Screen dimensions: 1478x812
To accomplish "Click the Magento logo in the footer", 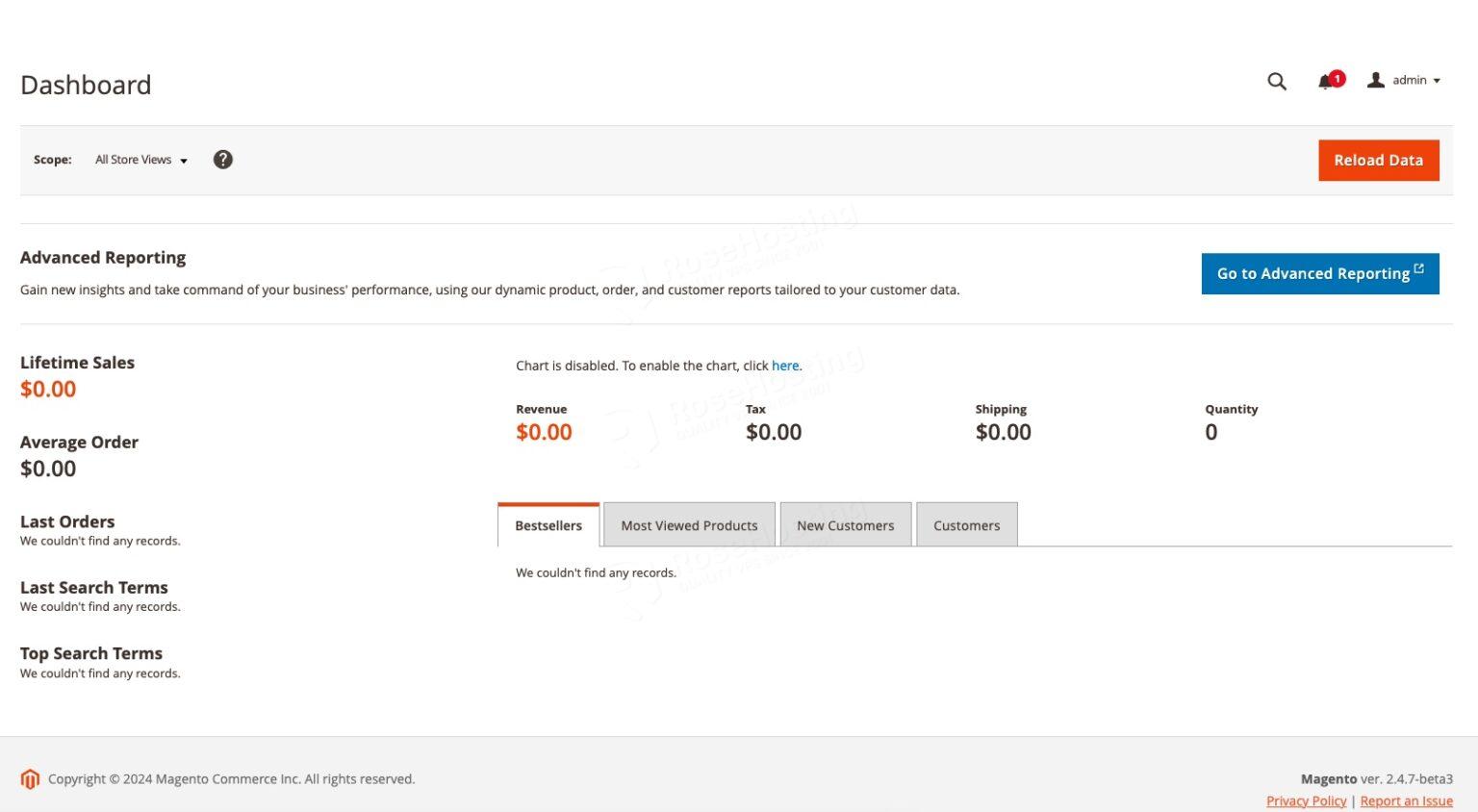I will (x=29, y=779).
